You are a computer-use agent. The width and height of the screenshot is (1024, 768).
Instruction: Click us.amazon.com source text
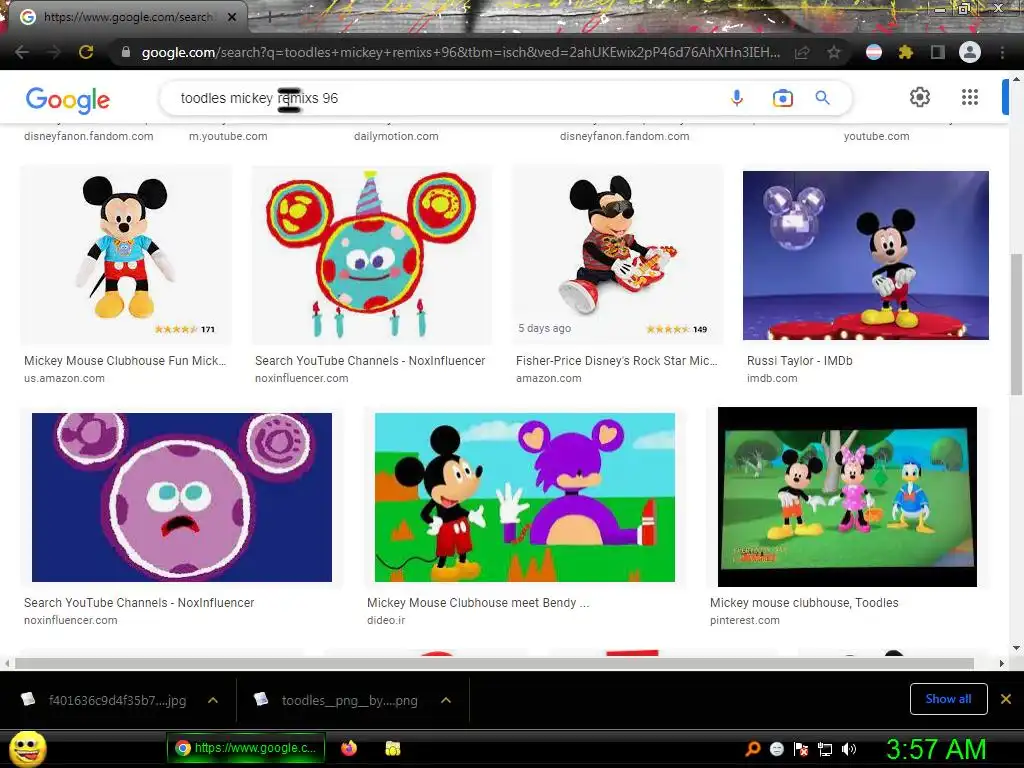pos(64,378)
